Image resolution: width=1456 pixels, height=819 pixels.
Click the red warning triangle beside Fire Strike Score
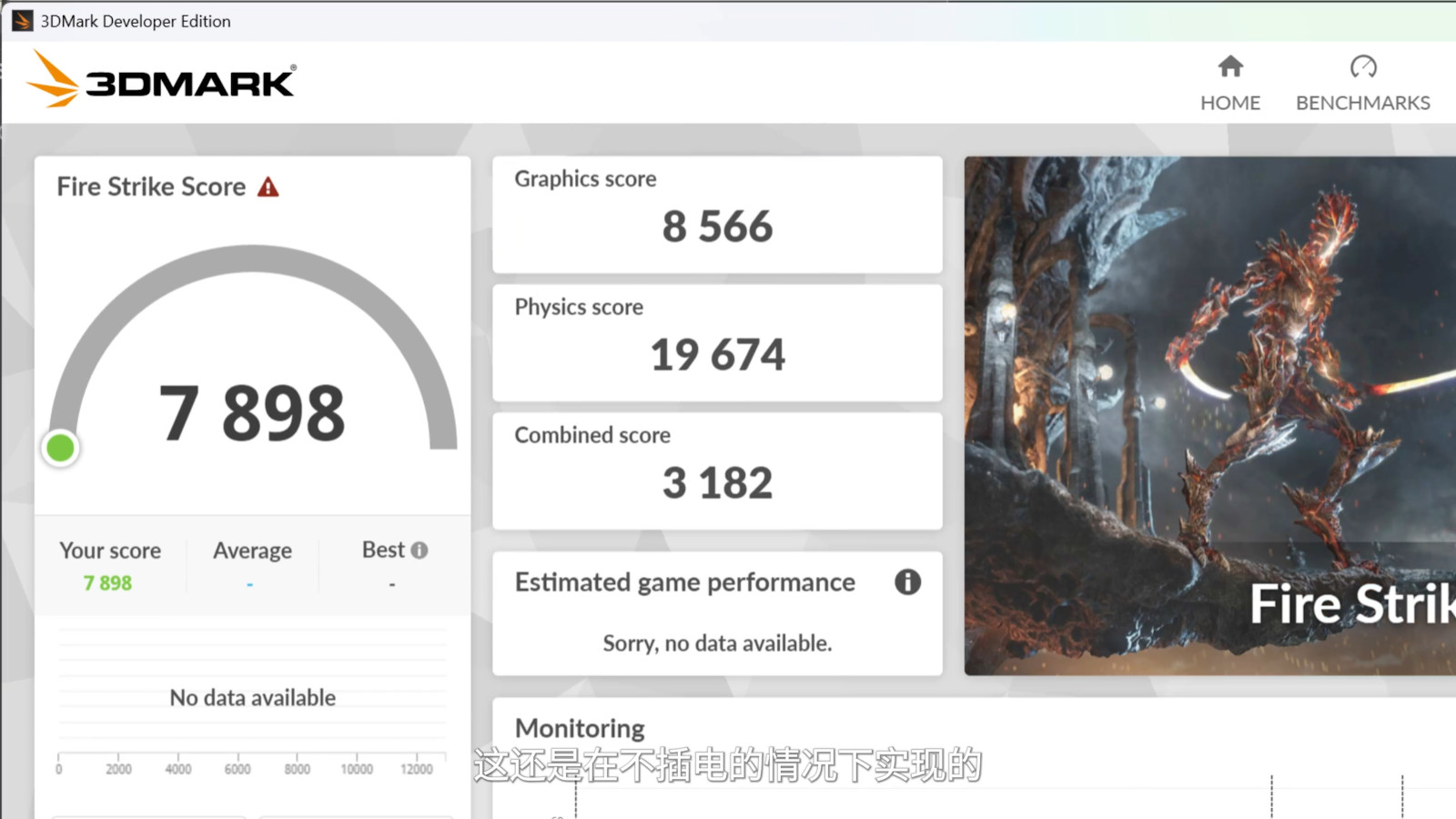268,187
